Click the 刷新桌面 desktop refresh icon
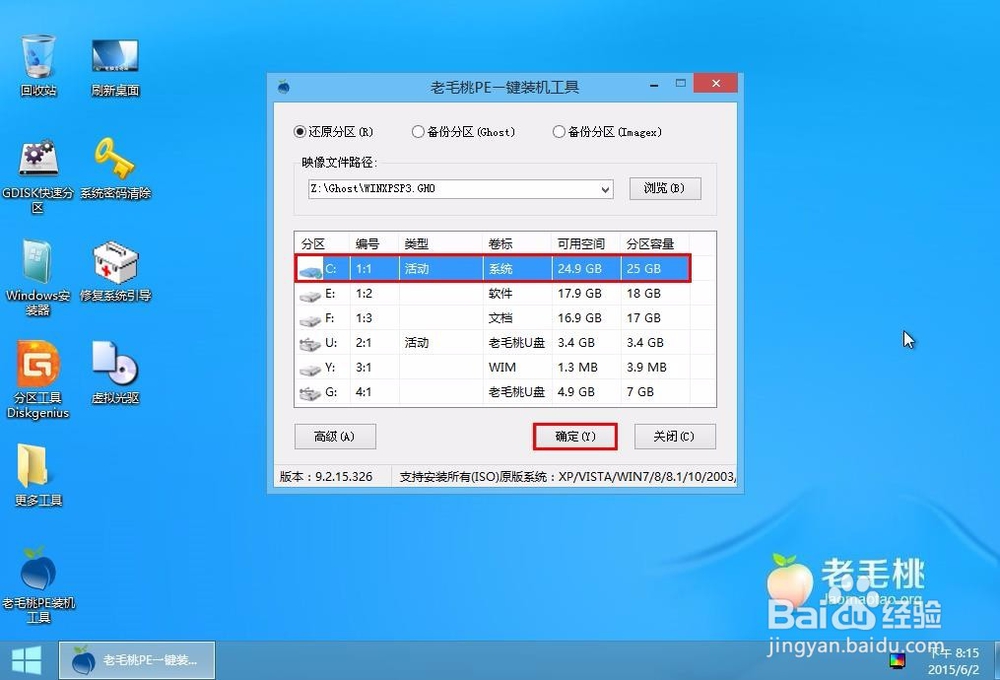The width and height of the screenshot is (1000, 680). coord(114,55)
